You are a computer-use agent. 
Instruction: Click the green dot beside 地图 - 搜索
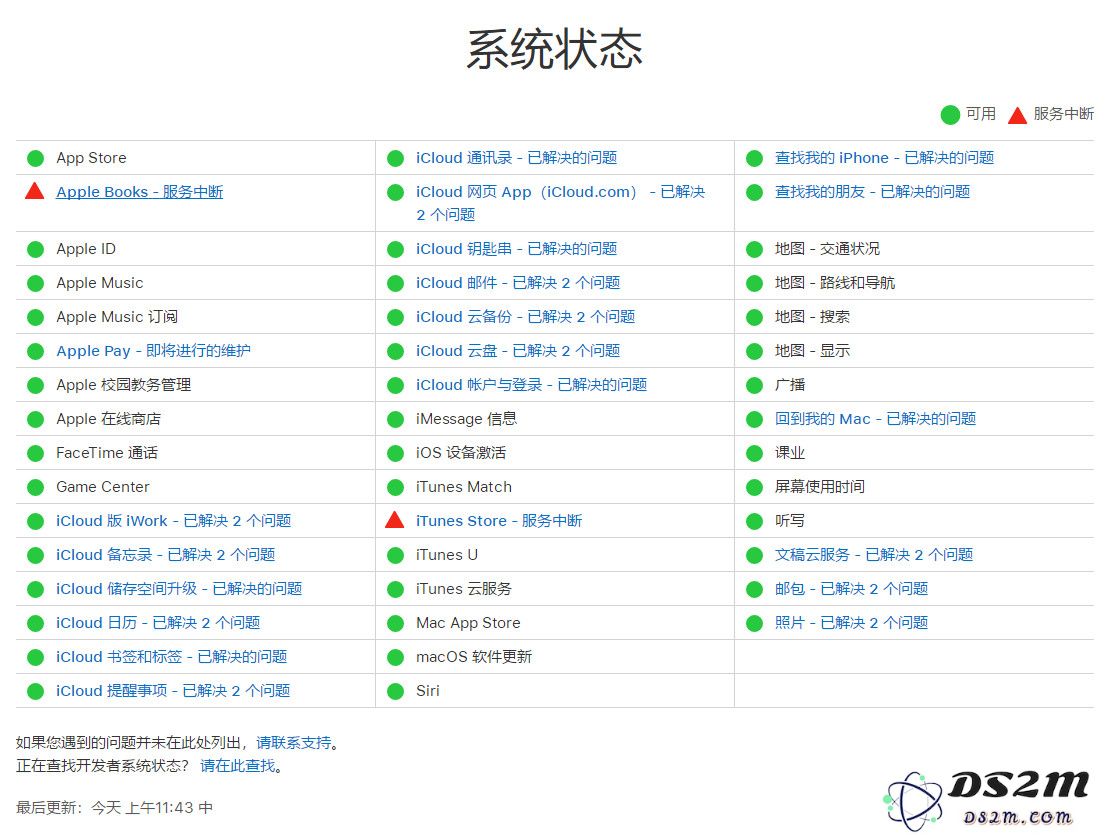(755, 317)
